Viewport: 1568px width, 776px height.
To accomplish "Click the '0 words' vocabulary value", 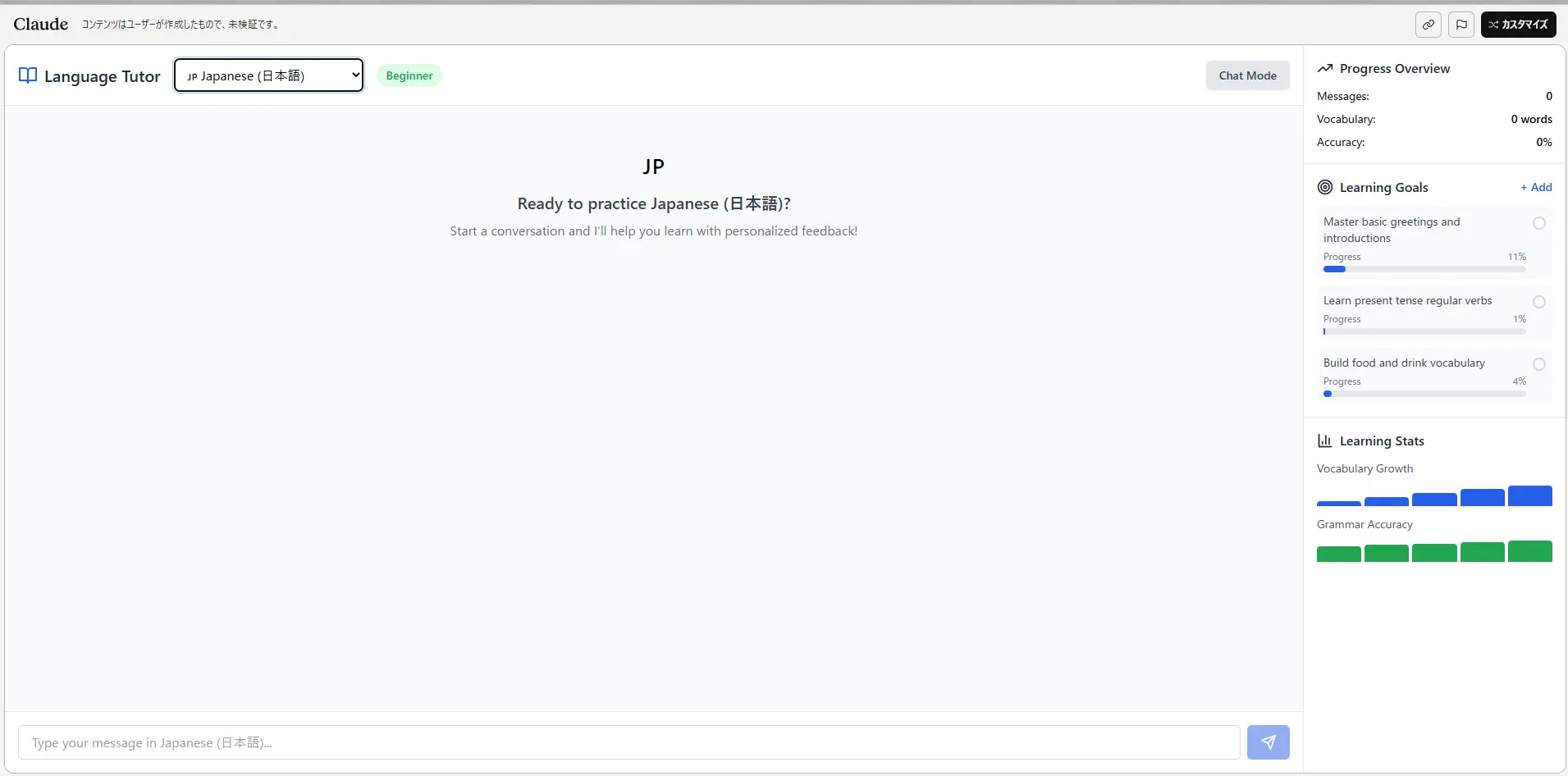I will click(x=1531, y=119).
